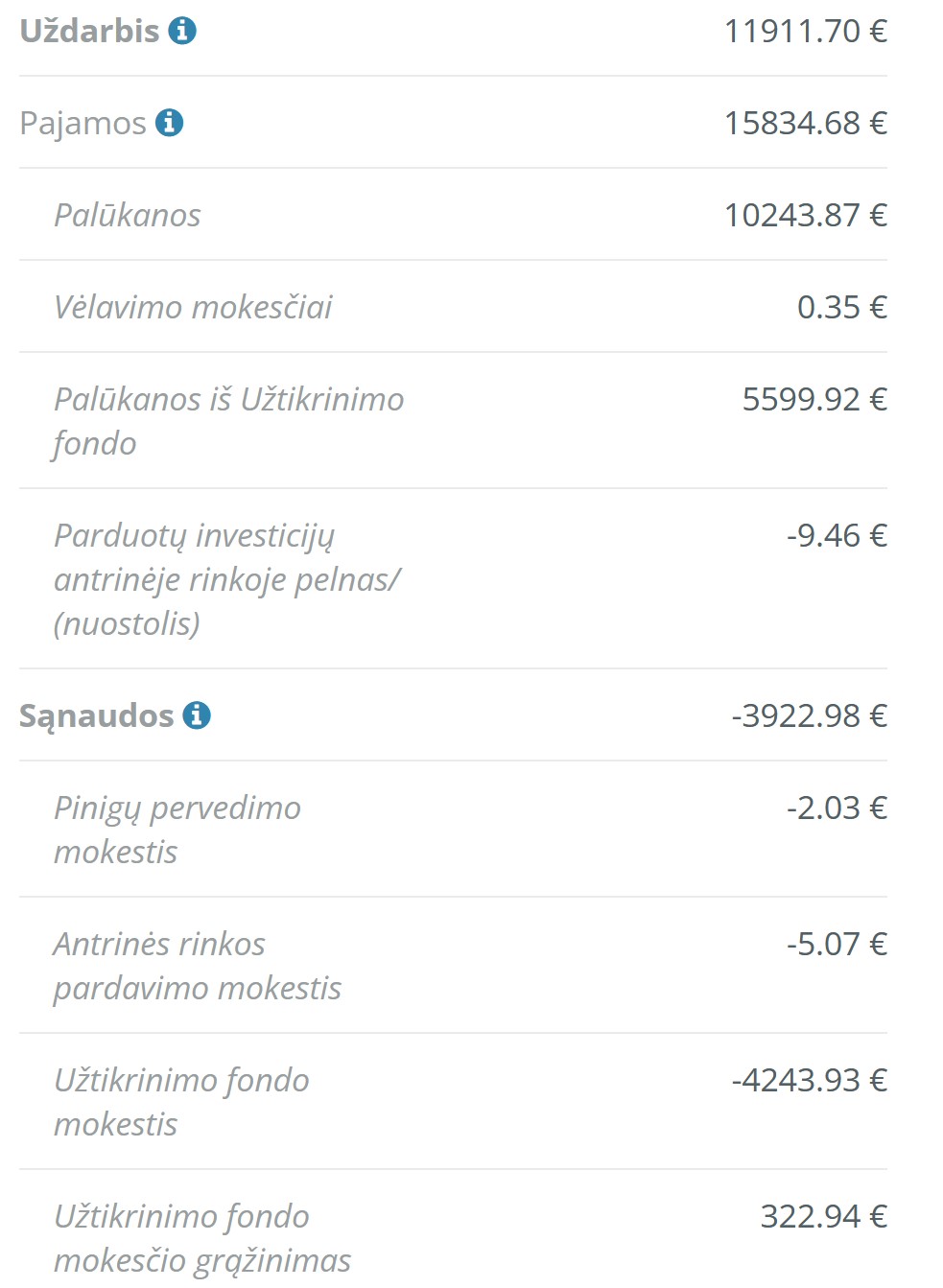The image size is (943, 1288).
Task: Click the Palūkanos row label
Action: point(128,215)
